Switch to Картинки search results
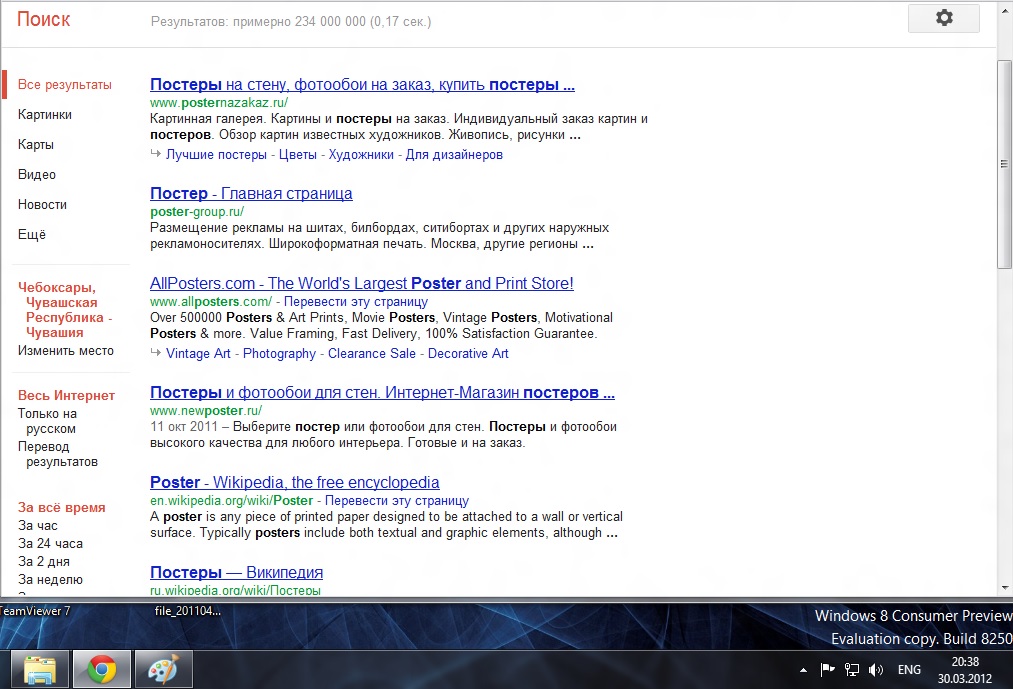1013x689 pixels. point(45,114)
